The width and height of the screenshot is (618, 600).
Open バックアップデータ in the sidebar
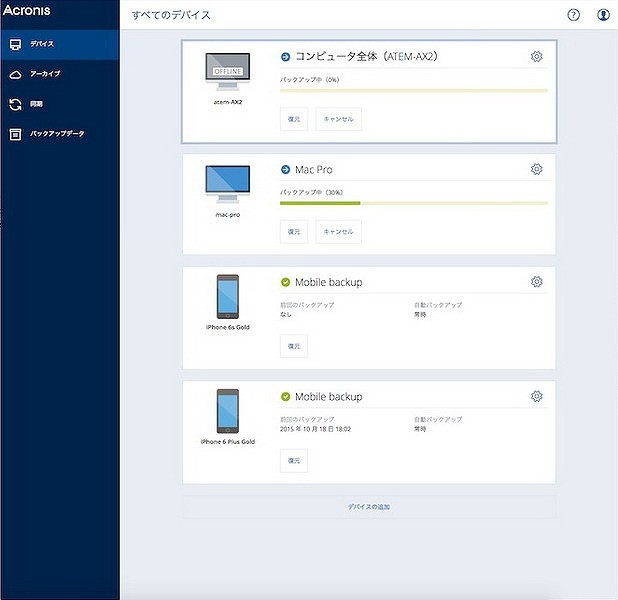tap(60, 134)
